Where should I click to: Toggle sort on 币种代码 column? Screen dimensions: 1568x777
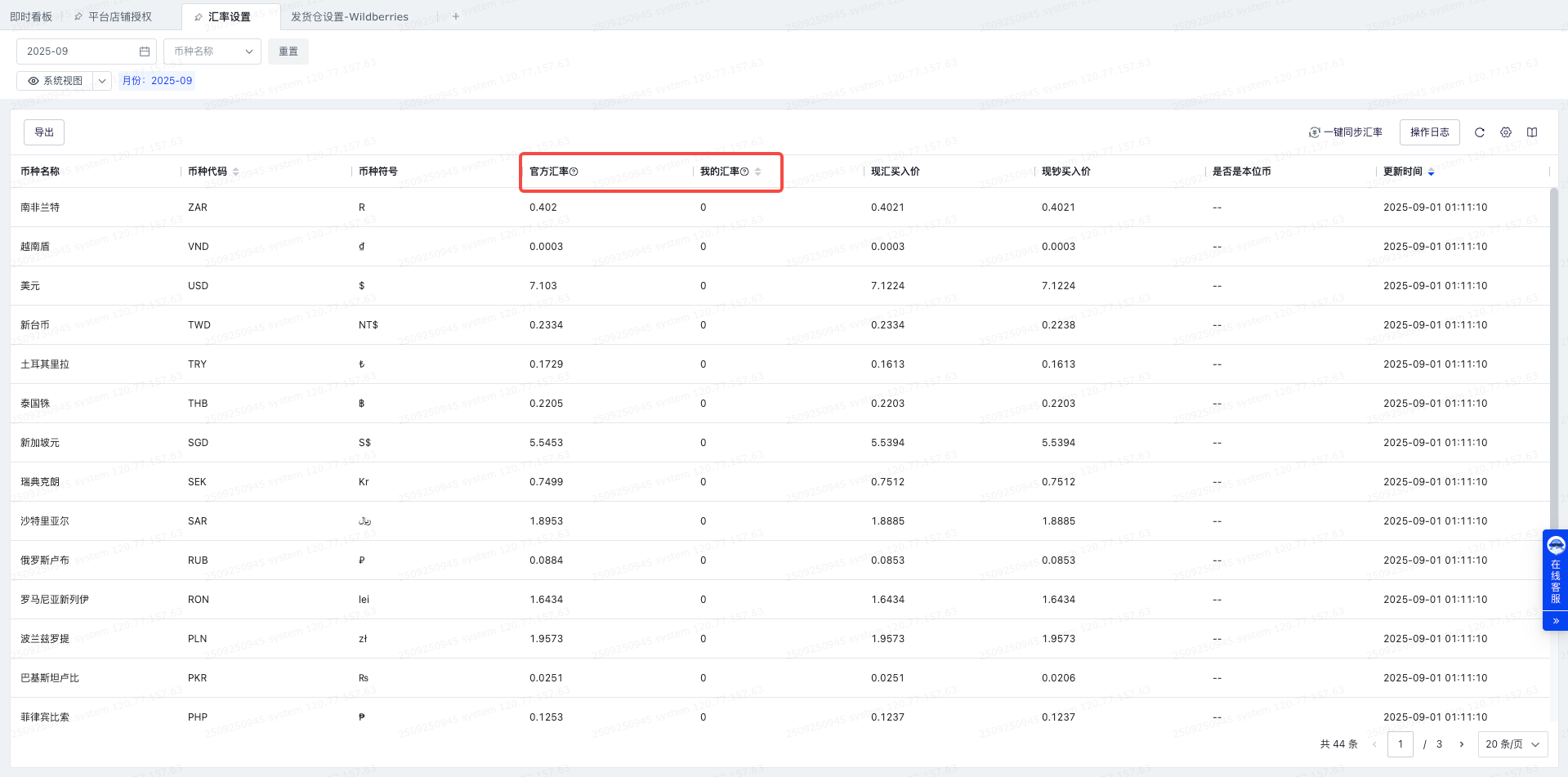coord(235,172)
